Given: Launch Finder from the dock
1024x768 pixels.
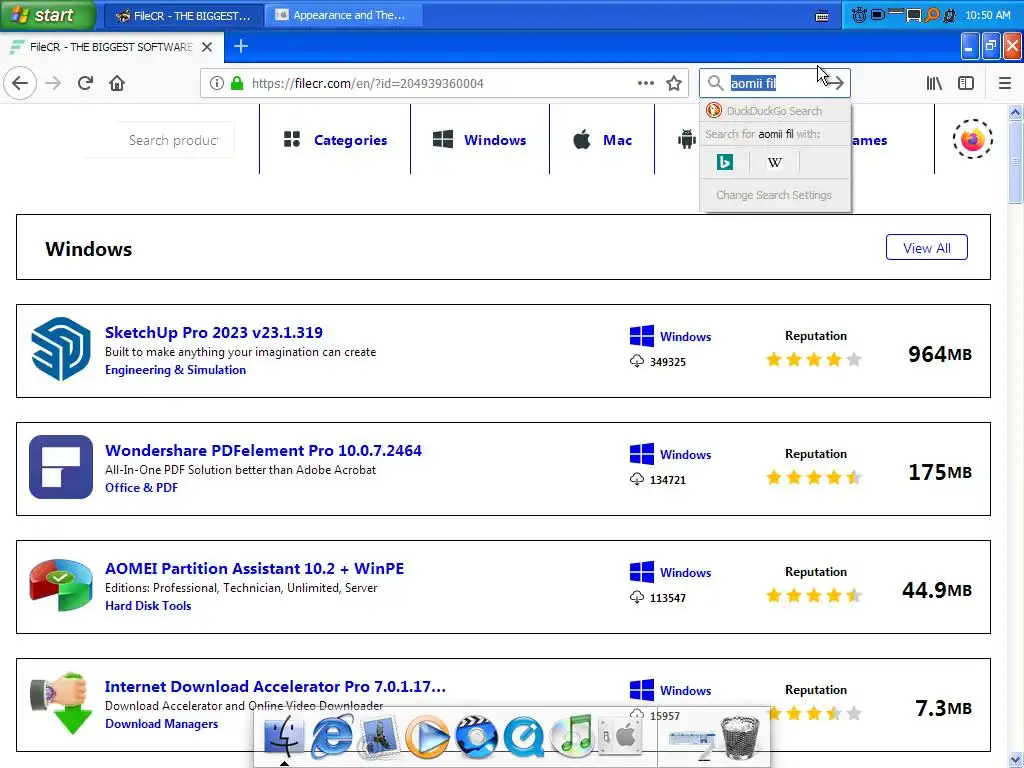Looking at the screenshot, I should (x=283, y=737).
